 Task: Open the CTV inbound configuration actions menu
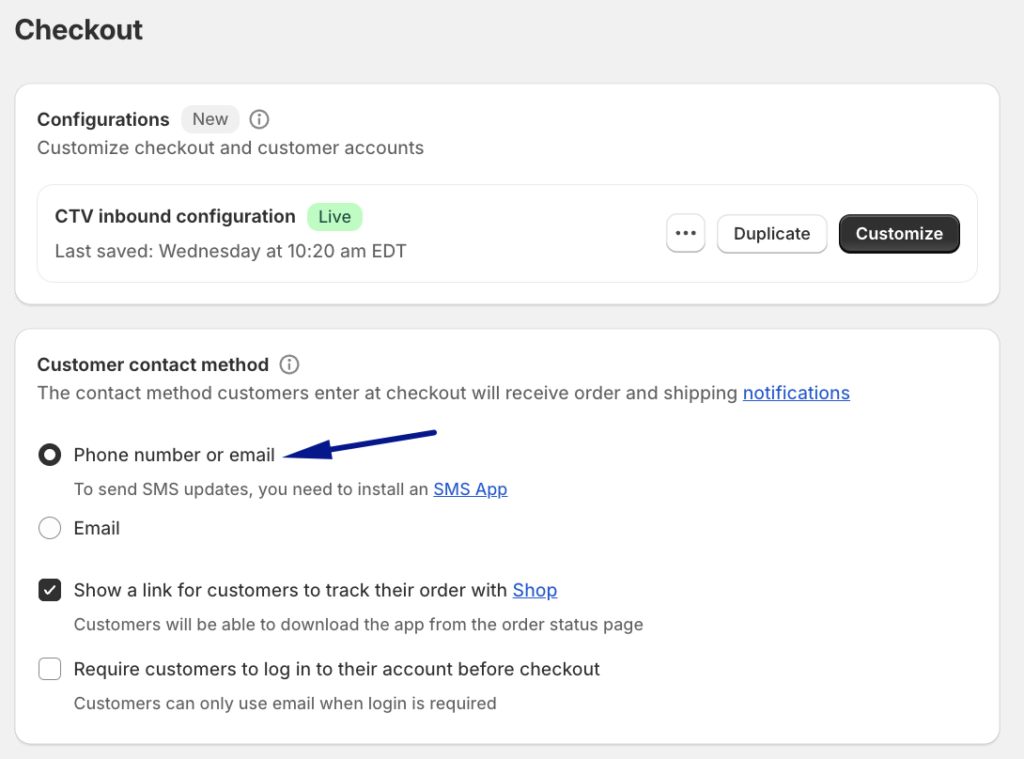point(685,233)
